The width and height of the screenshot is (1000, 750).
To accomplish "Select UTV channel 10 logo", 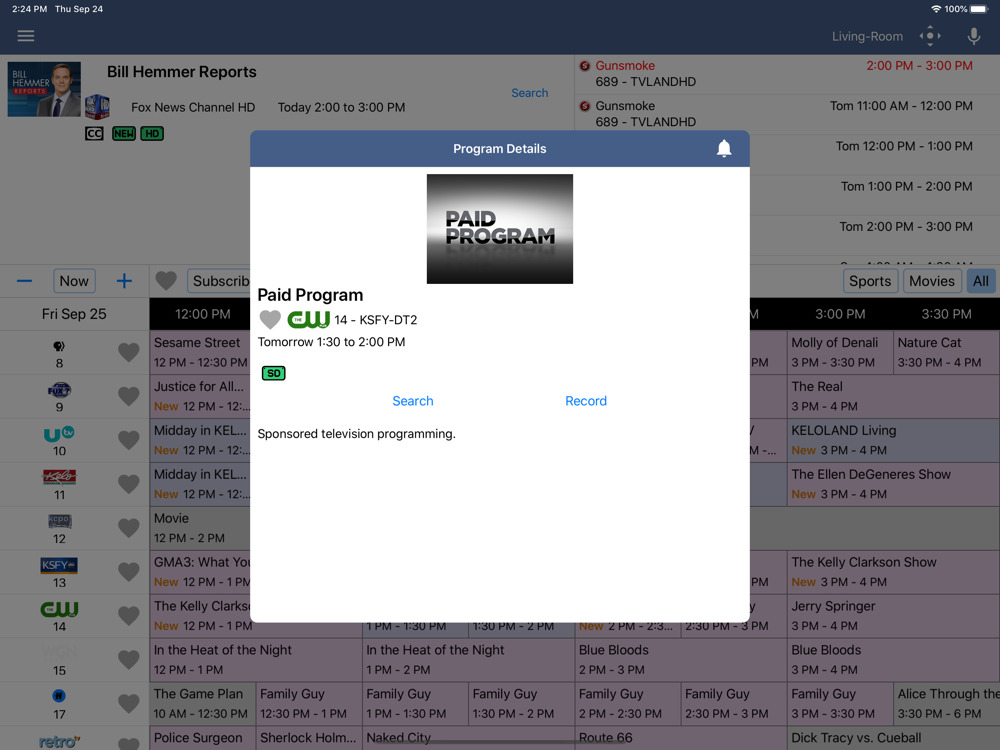I will click(59, 434).
